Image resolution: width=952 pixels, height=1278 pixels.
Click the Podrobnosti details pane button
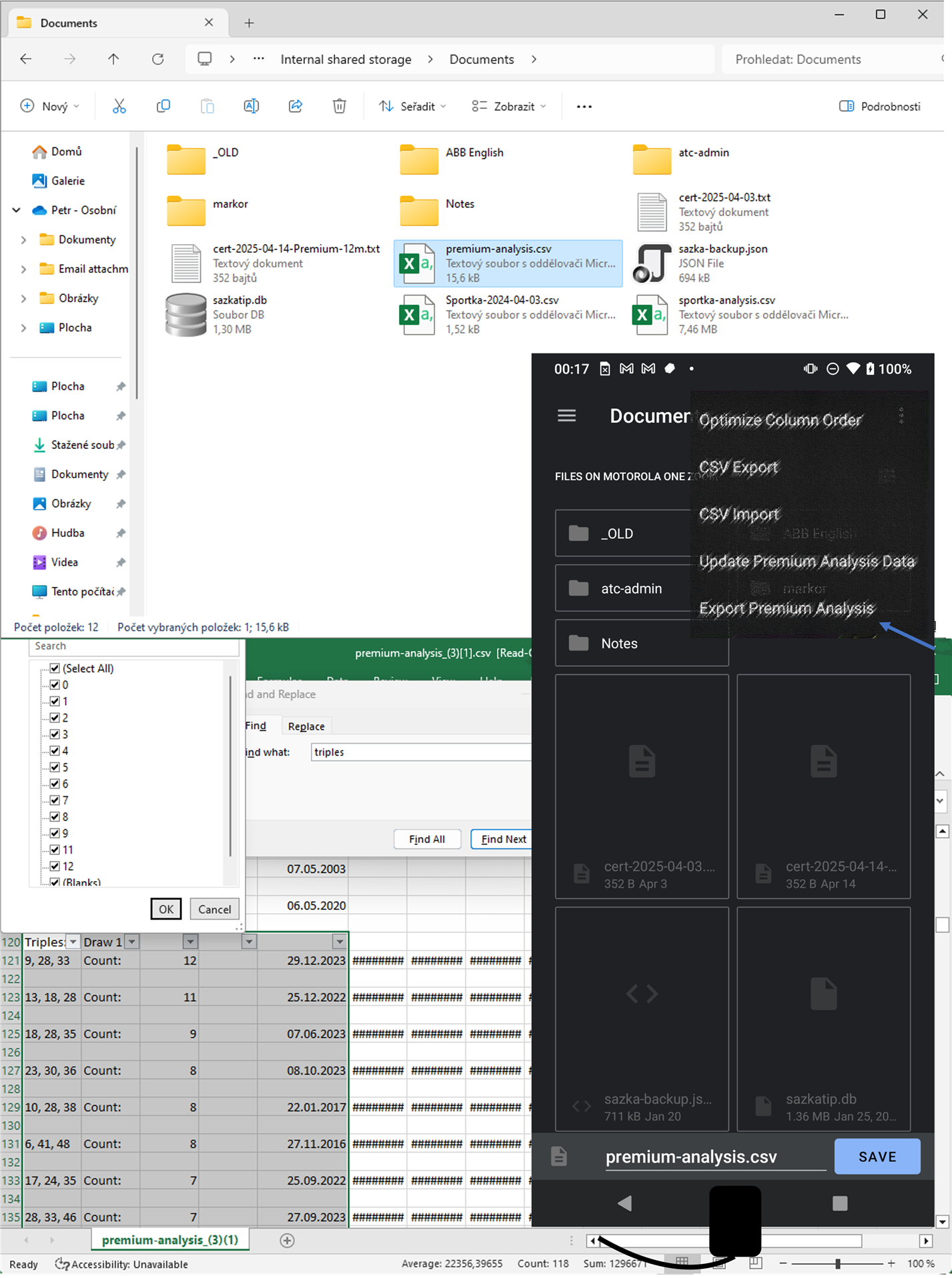[x=879, y=106]
